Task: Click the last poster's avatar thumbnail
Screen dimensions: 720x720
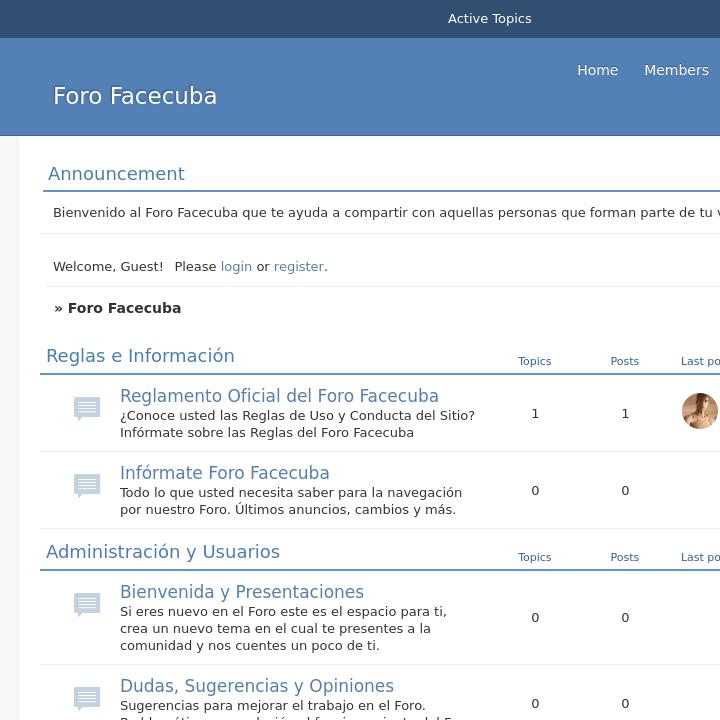Action: point(699,411)
